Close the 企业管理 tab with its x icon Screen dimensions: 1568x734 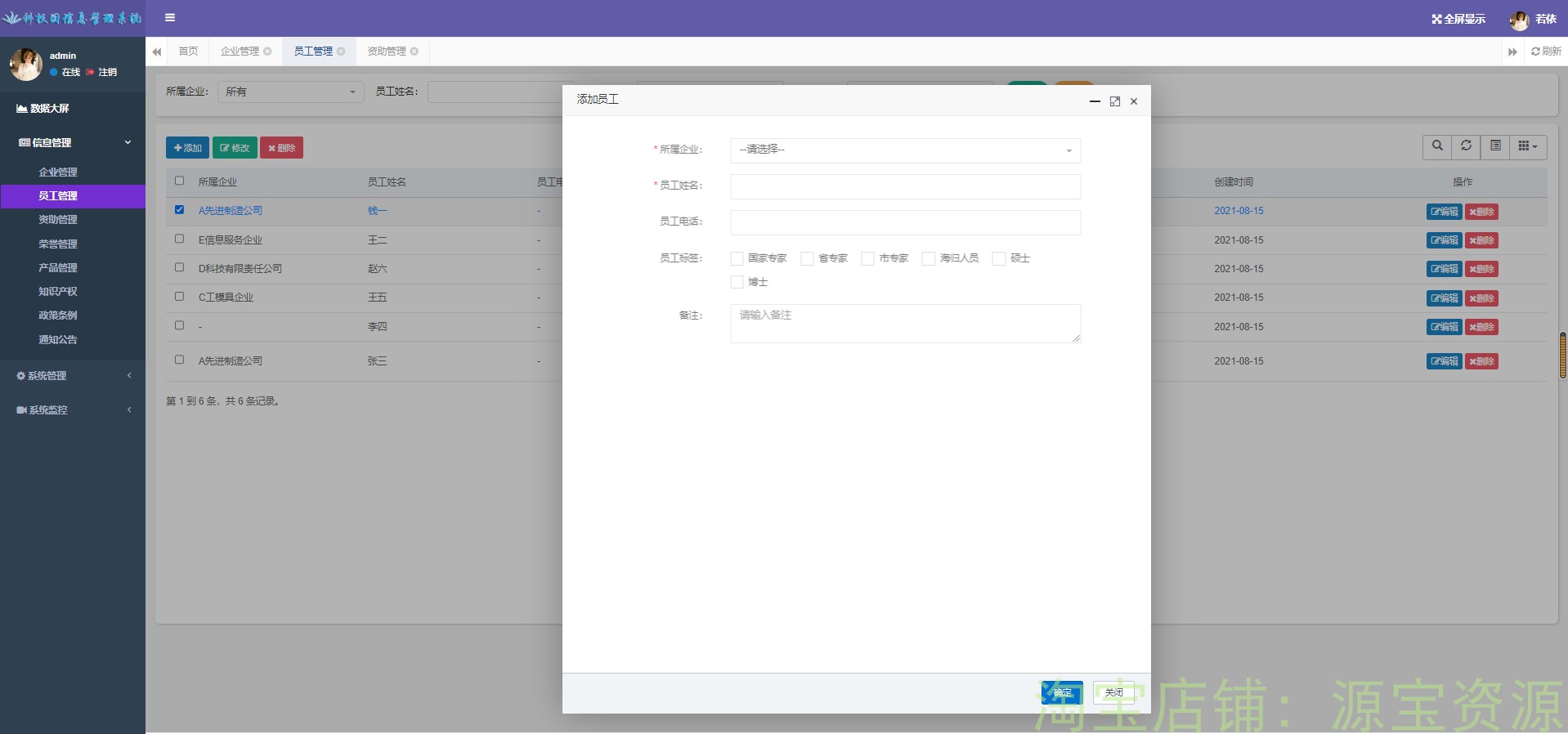267,51
